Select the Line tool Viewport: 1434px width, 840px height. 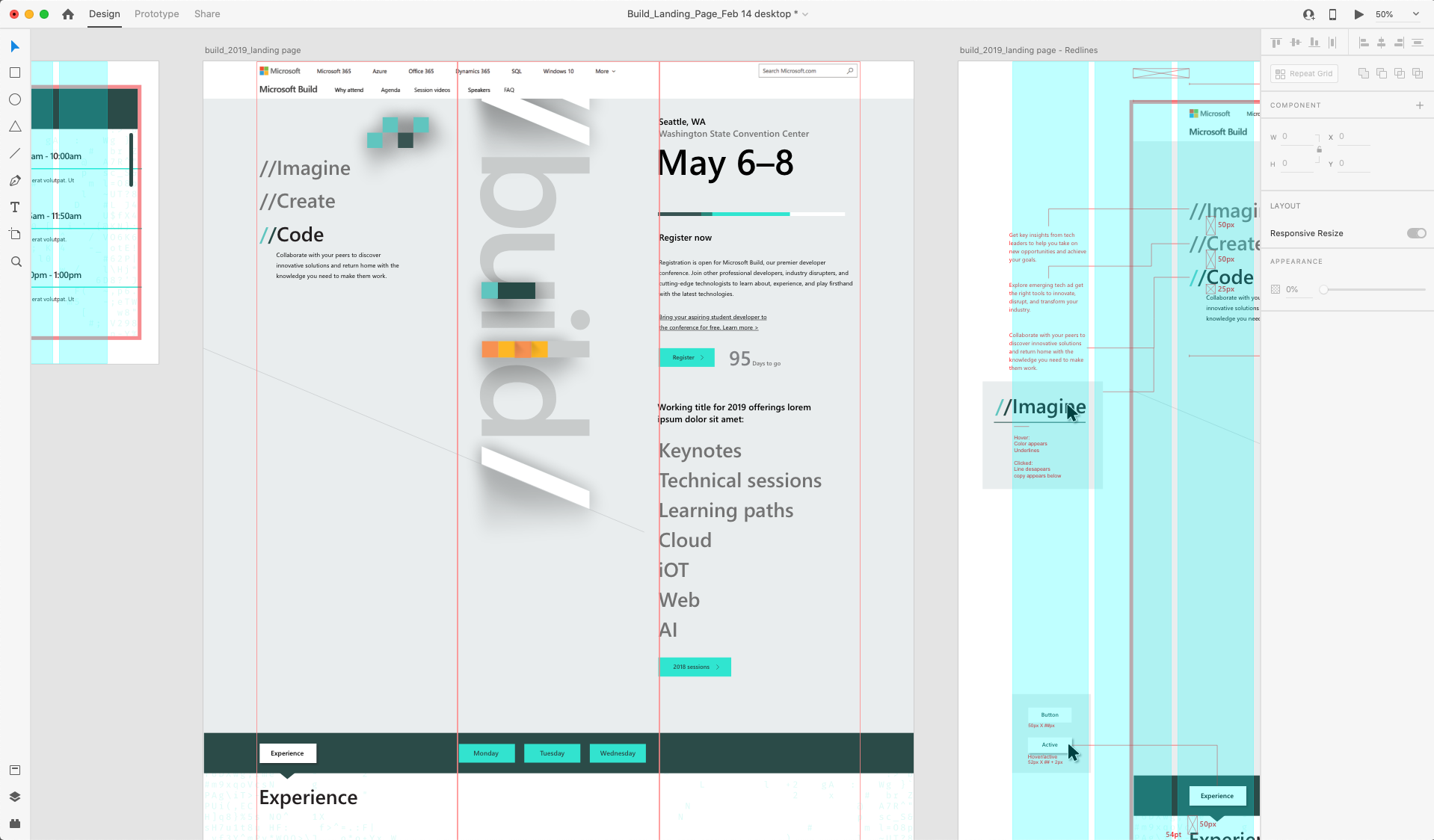pyautogui.click(x=15, y=153)
